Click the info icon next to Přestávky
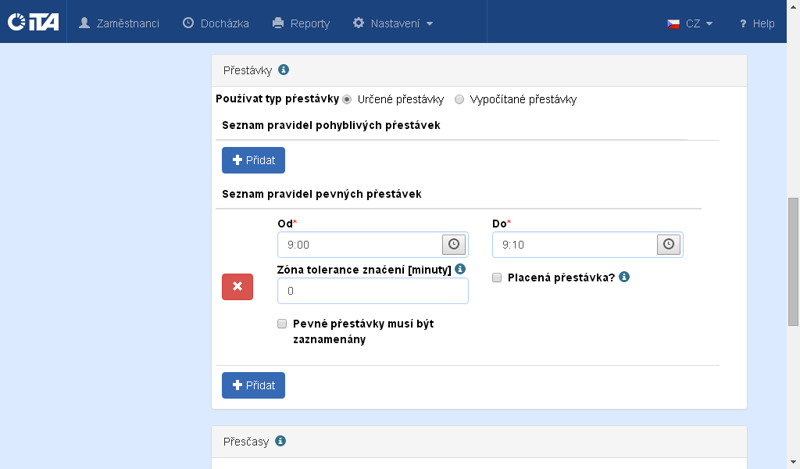The height and width of the screenshot is (469, 800). pyautogui.click(x=283, y=70)
